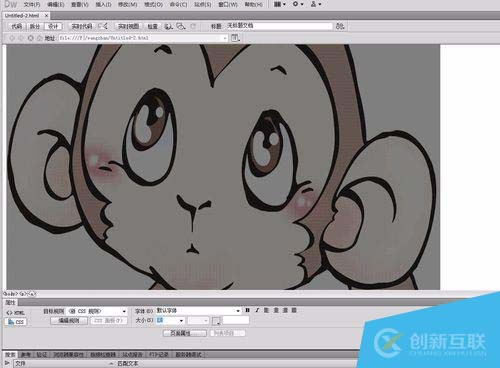Click the back arrow in the address bar
Screen dimensions: 500x368
pos(12,38)
